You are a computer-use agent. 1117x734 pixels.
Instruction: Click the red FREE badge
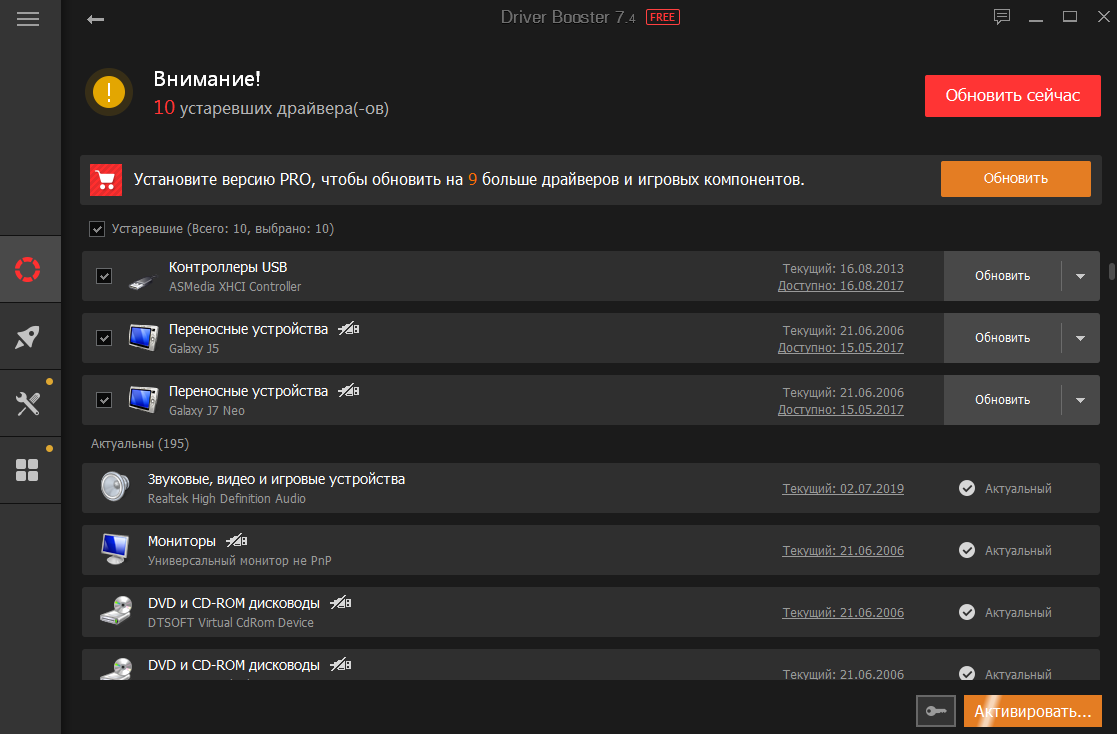pyautogui.click(x=663, y=17)
